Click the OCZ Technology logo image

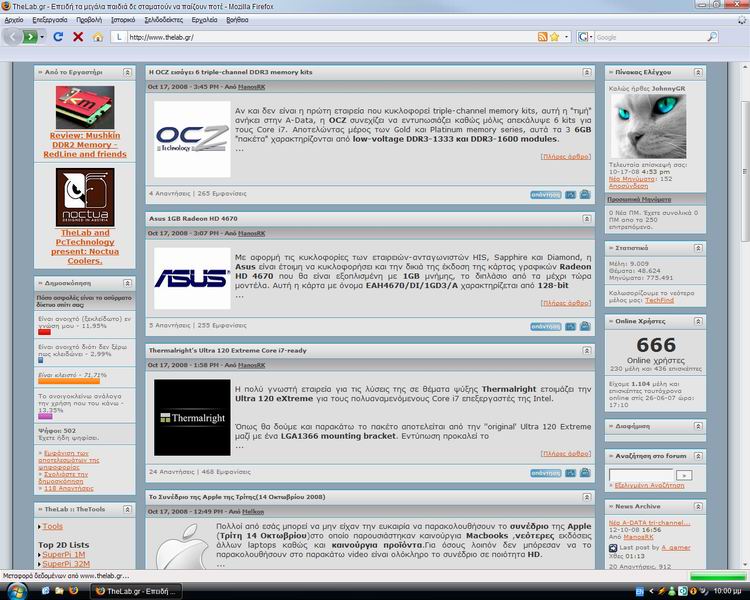click(x=192, y=139)
